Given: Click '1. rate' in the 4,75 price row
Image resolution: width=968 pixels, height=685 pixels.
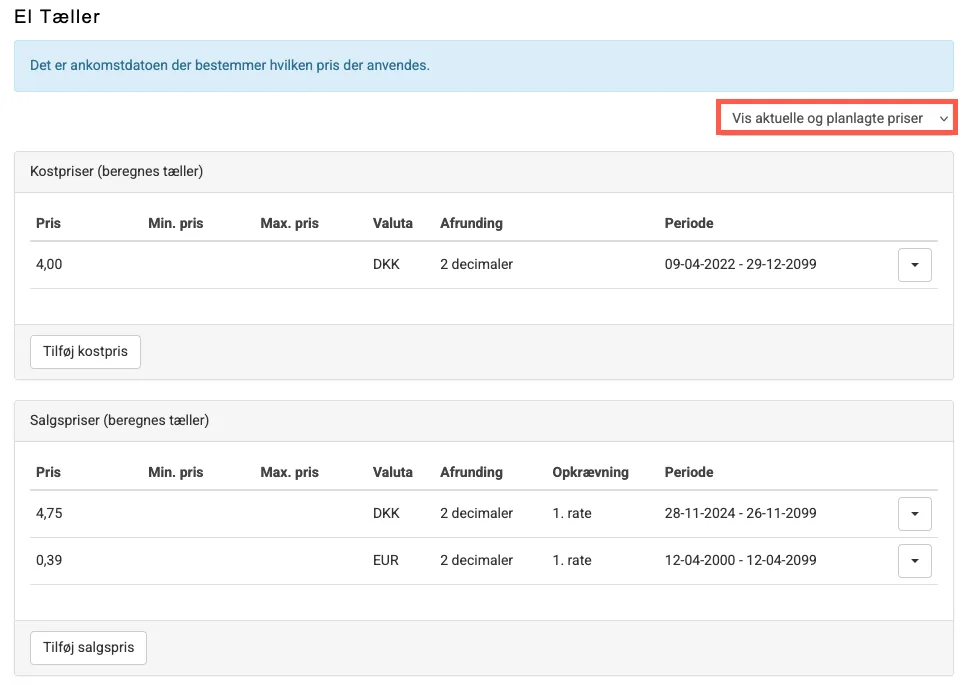Looking at the screenshot, I should pyautogui.click(x=572, y=514).
